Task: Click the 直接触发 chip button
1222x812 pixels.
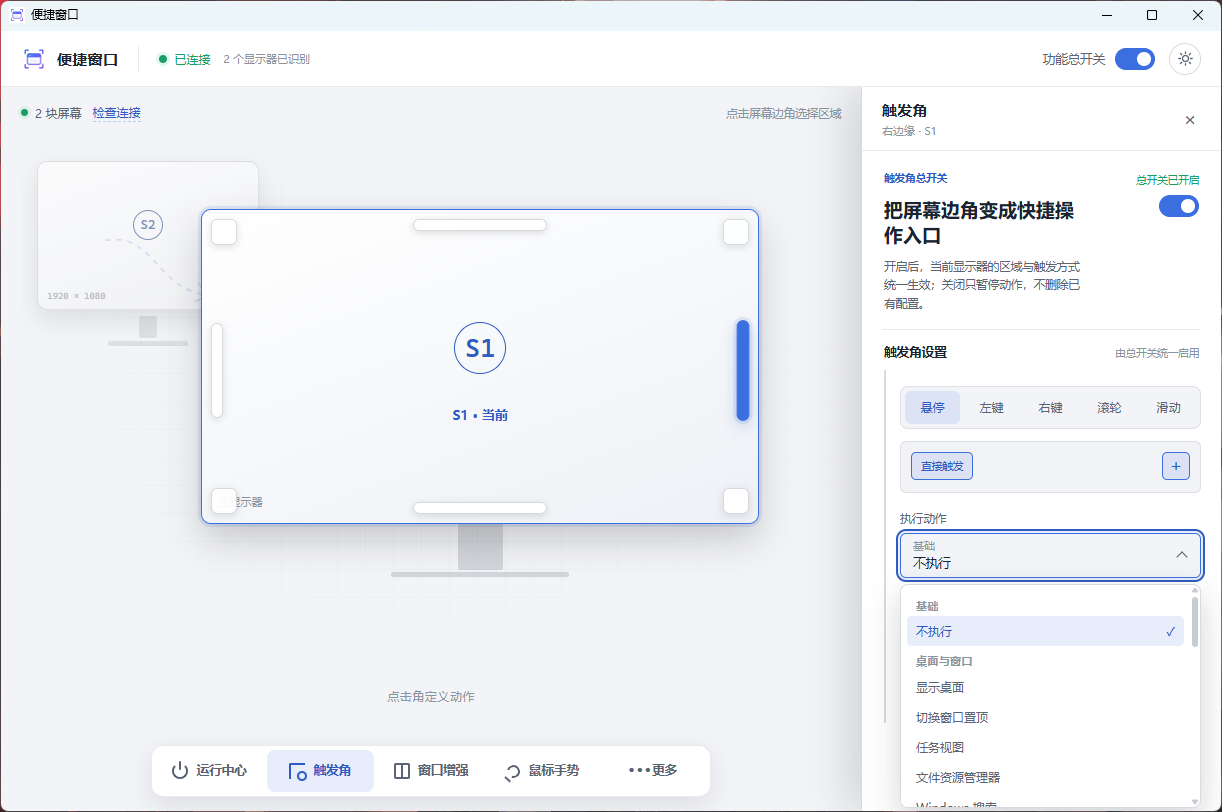Action: [942, 466]
